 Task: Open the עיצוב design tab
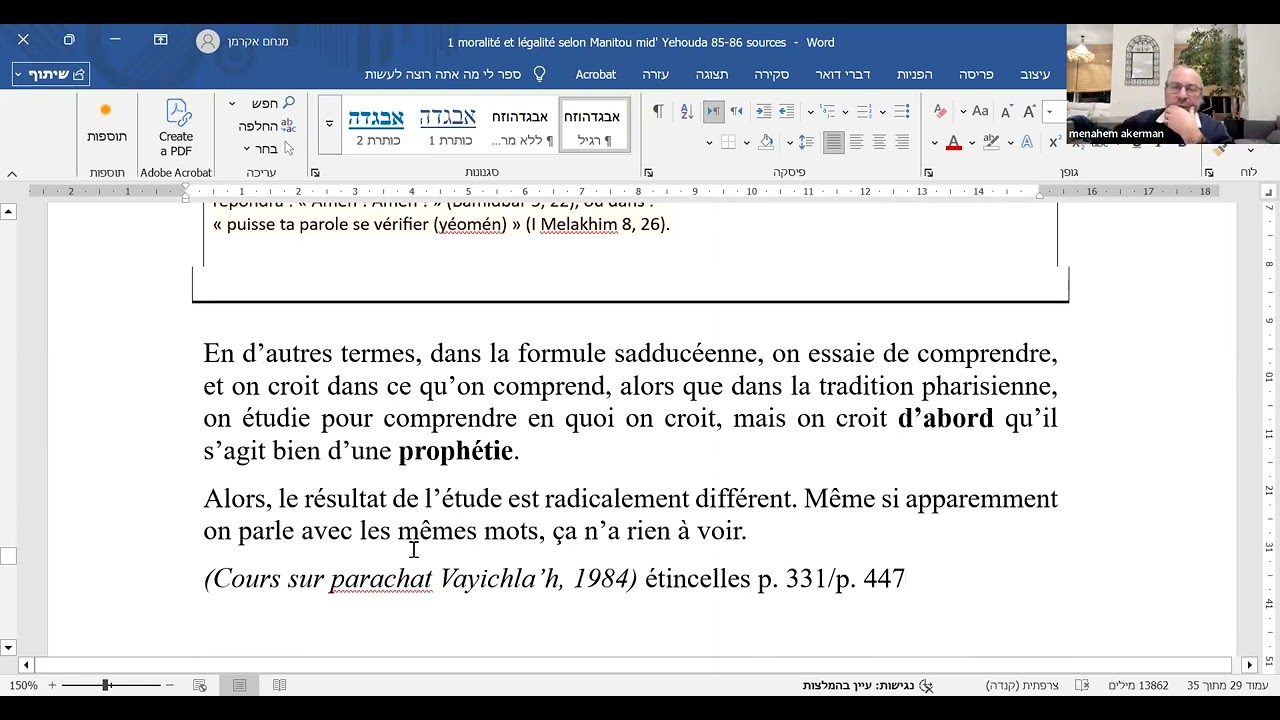tap(1035, 74)
